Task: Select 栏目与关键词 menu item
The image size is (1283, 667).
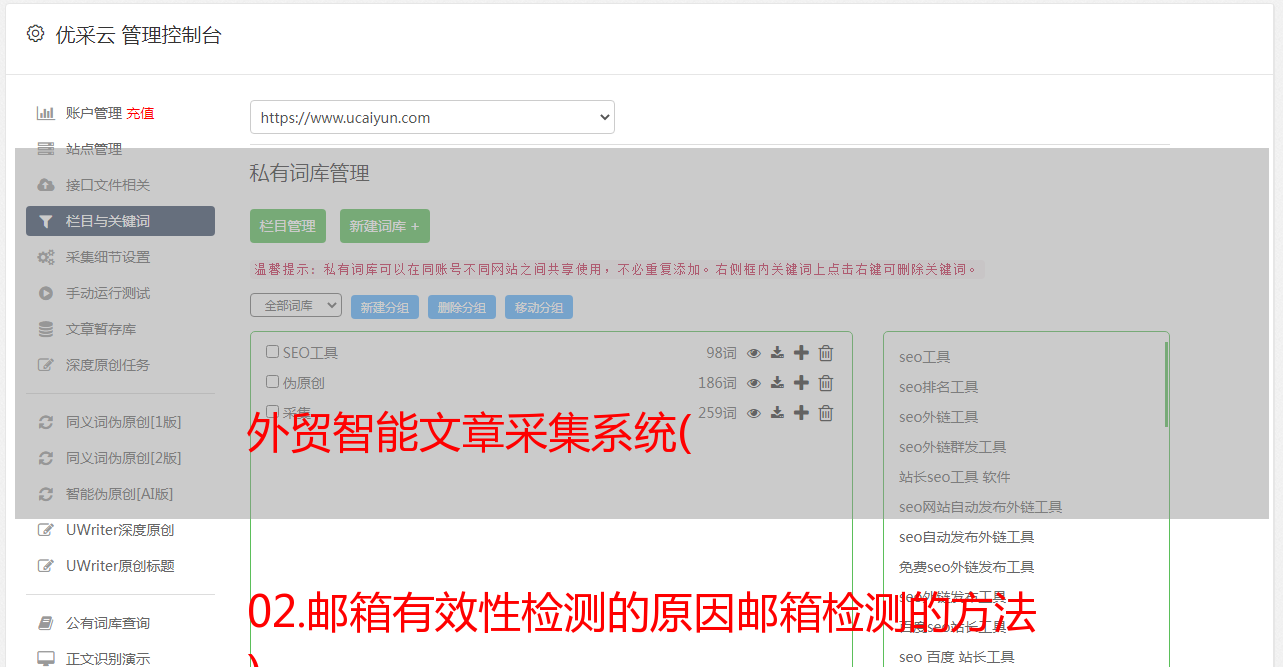Action: tap(120, 221)
